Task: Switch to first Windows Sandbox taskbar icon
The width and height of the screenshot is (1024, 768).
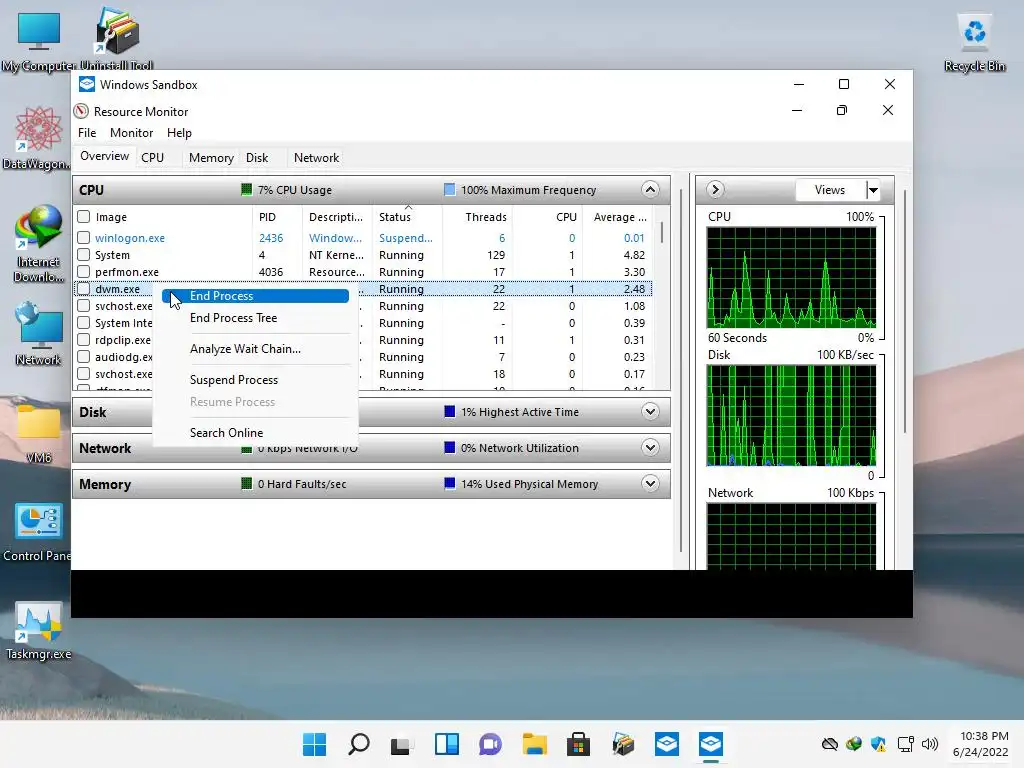Action: 667,744
